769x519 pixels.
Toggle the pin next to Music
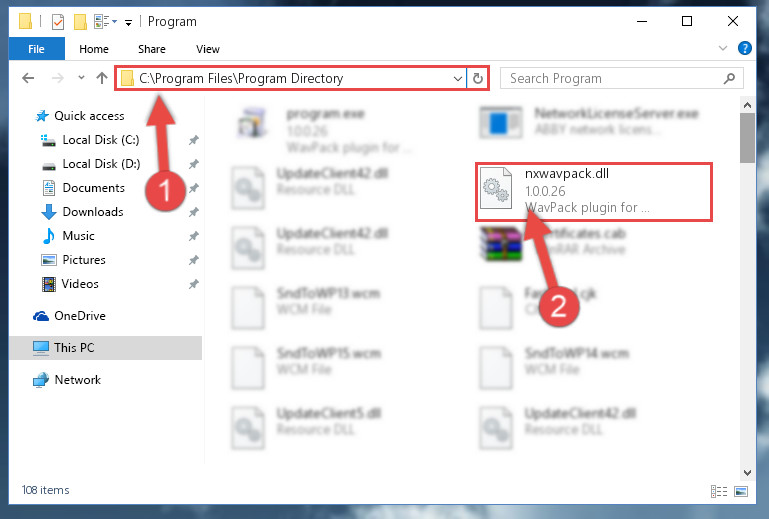point(194,236)
